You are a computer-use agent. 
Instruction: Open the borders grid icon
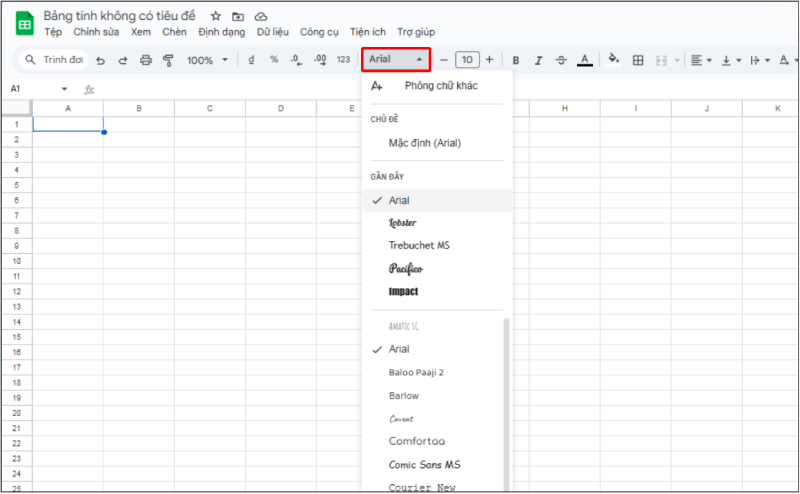[x=638, y=60]
